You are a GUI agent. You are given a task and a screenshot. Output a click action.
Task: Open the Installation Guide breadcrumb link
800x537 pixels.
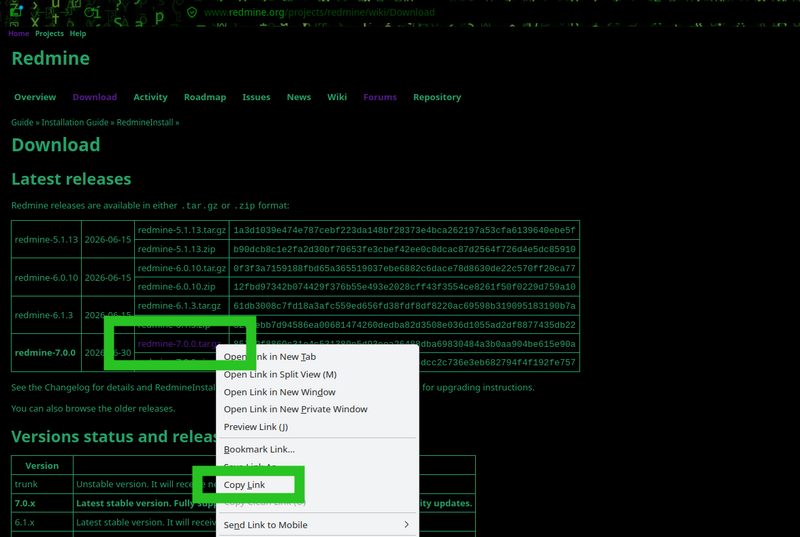click(x=75, y=122)
